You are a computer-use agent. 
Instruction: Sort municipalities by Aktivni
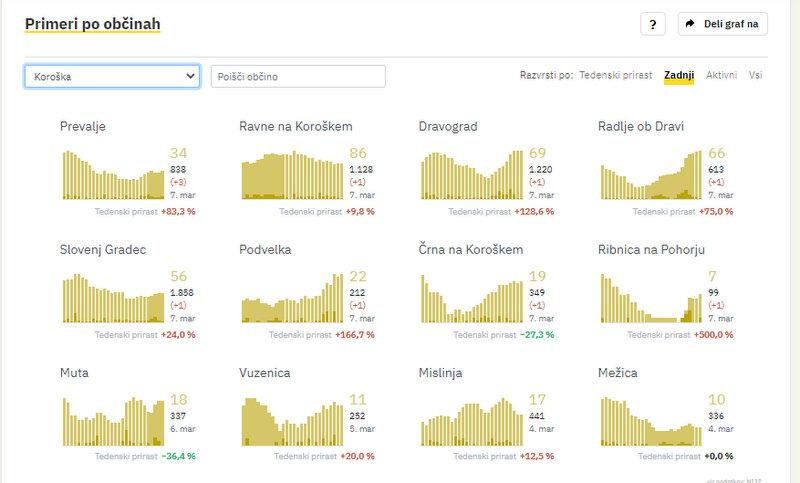click(x=722, y=76)
